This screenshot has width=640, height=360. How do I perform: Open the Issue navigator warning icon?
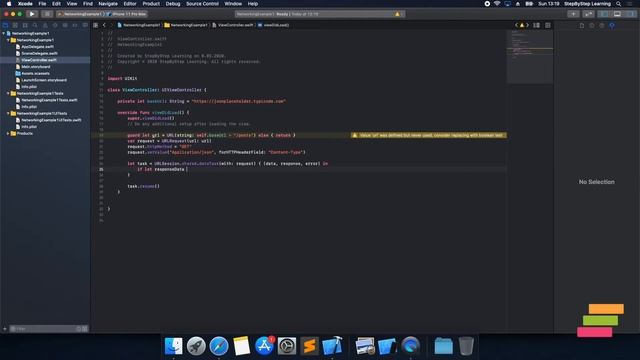tap(45, 25)
